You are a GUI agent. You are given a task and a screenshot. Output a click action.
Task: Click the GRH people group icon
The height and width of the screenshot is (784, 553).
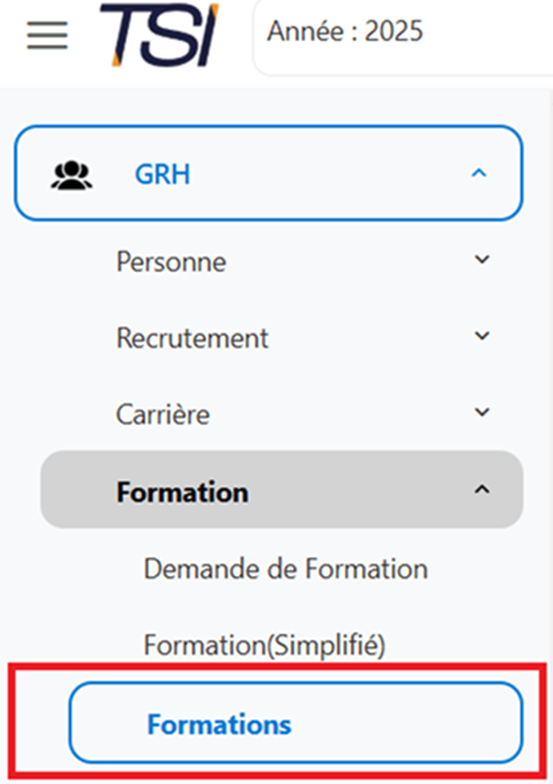[x=72, y=175]
